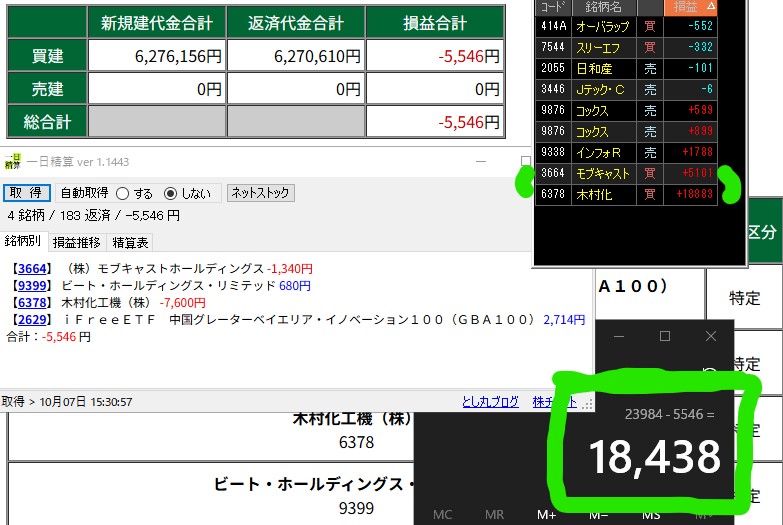Viewport: 783px width, 525px height.
Task: Click the コード column header
Action: (552, 6)
